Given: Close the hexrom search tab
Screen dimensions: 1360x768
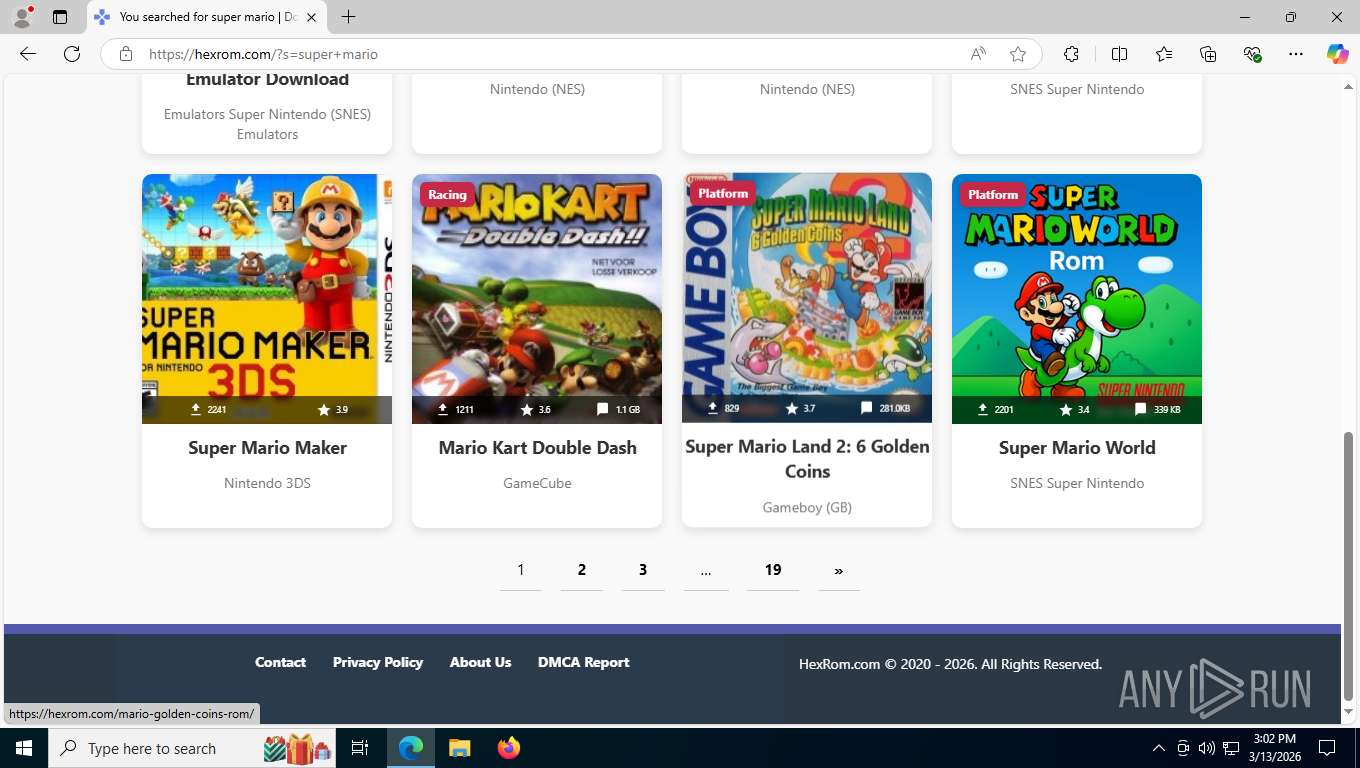Looking at the screenshot, I should 312,17.
